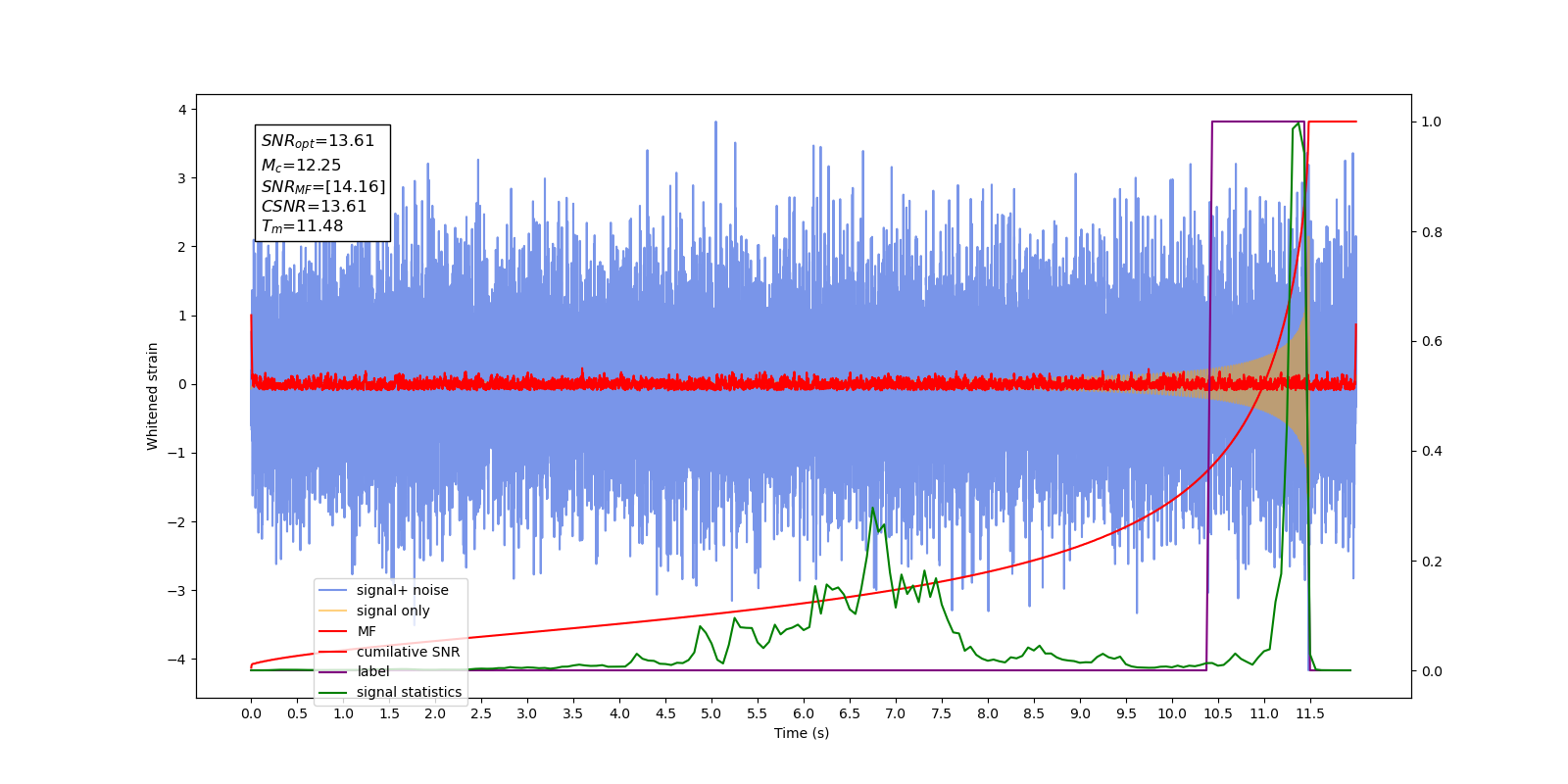Click the left axis tick label −4
1568x784 pixels.
[176, 659]
